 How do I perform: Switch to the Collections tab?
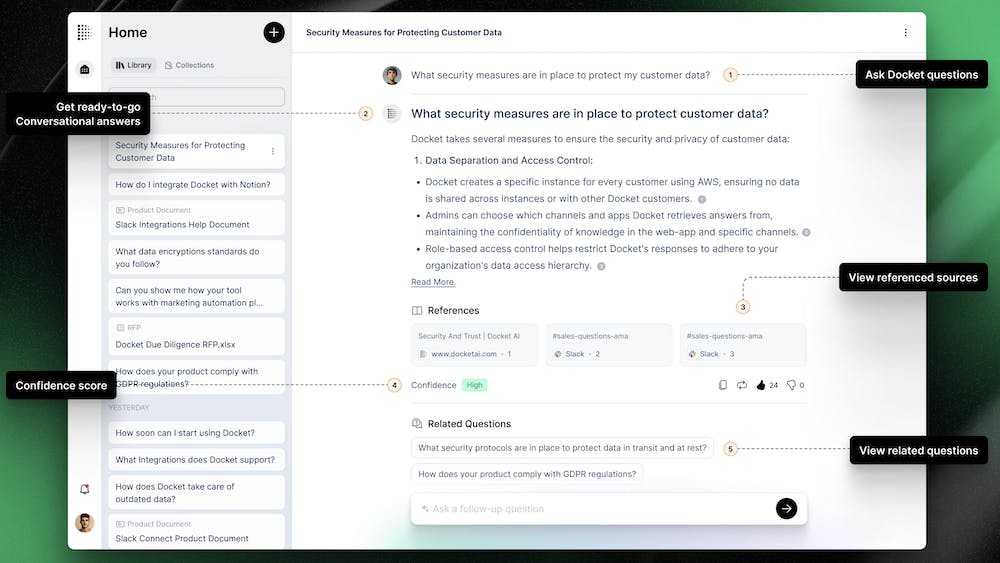[x=189, y=65]
